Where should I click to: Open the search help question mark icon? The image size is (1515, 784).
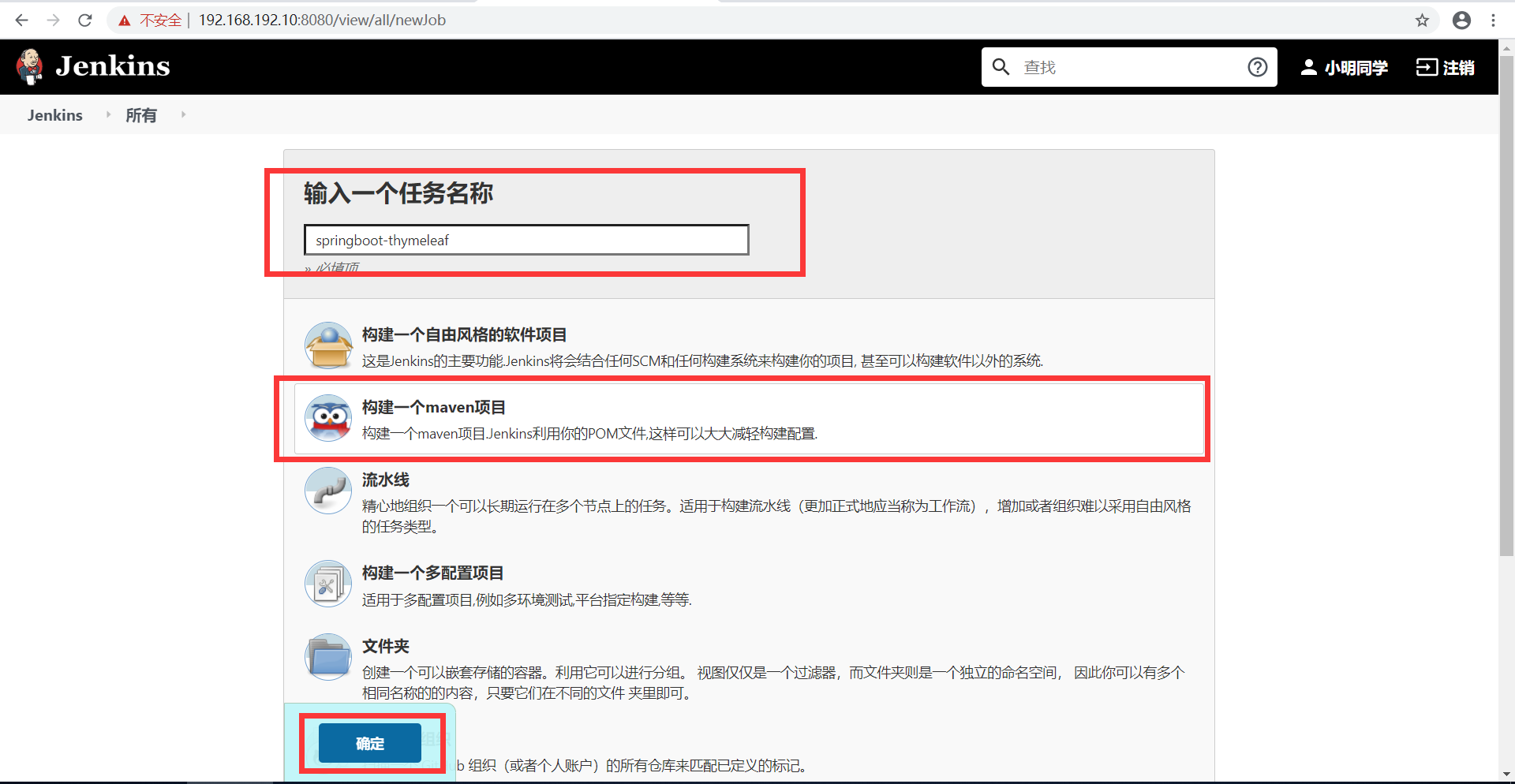point(1258,67)
